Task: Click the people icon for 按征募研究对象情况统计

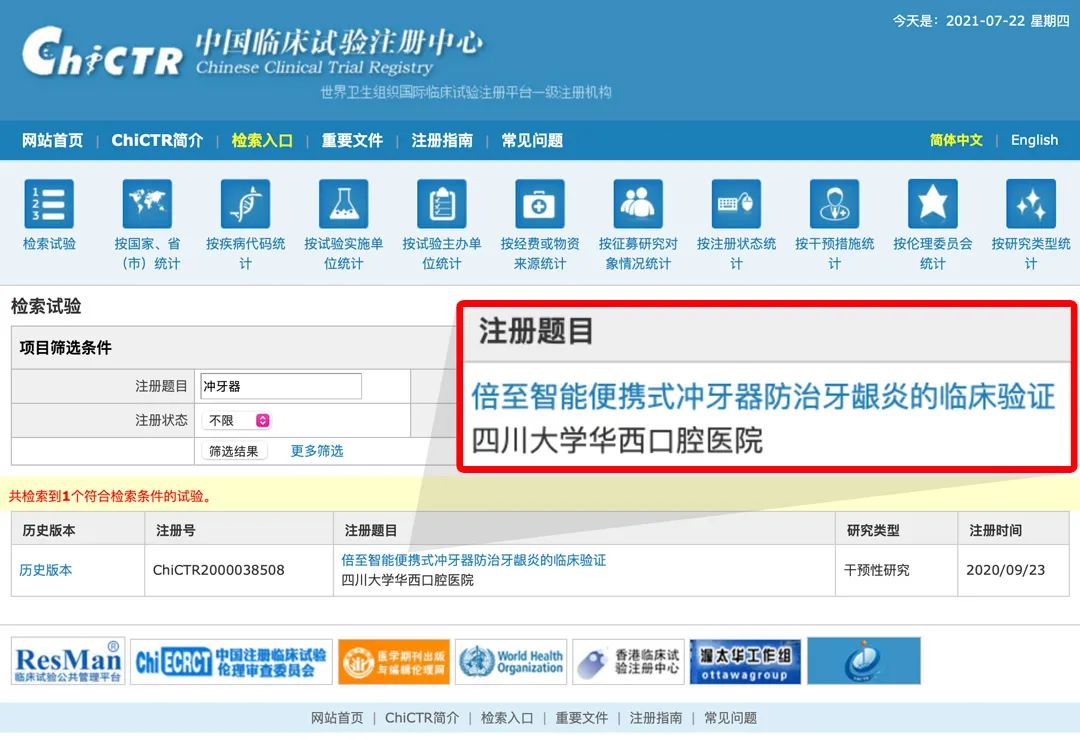Action: coord(638,204)
